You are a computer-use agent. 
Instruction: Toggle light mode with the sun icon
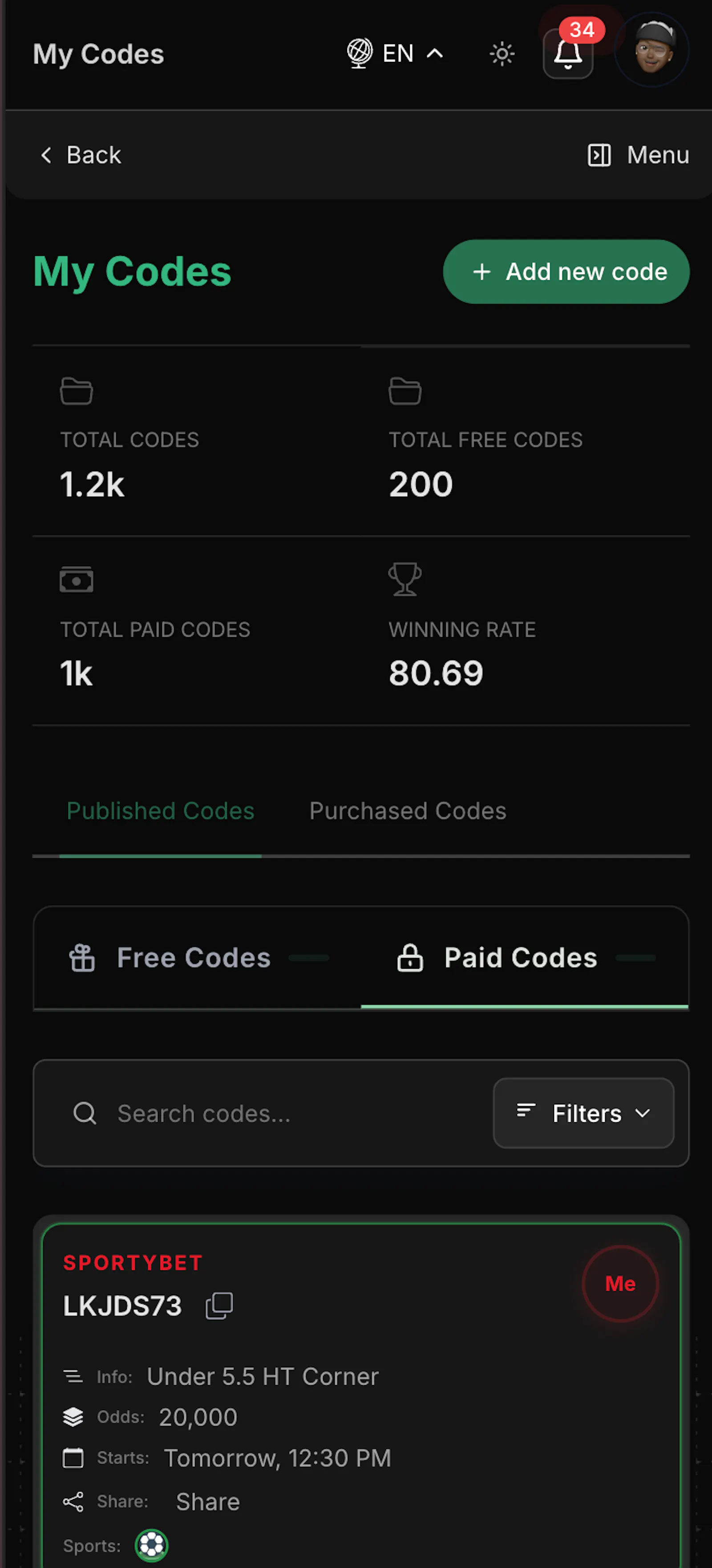pyautogui.click(x=502, y=53)
